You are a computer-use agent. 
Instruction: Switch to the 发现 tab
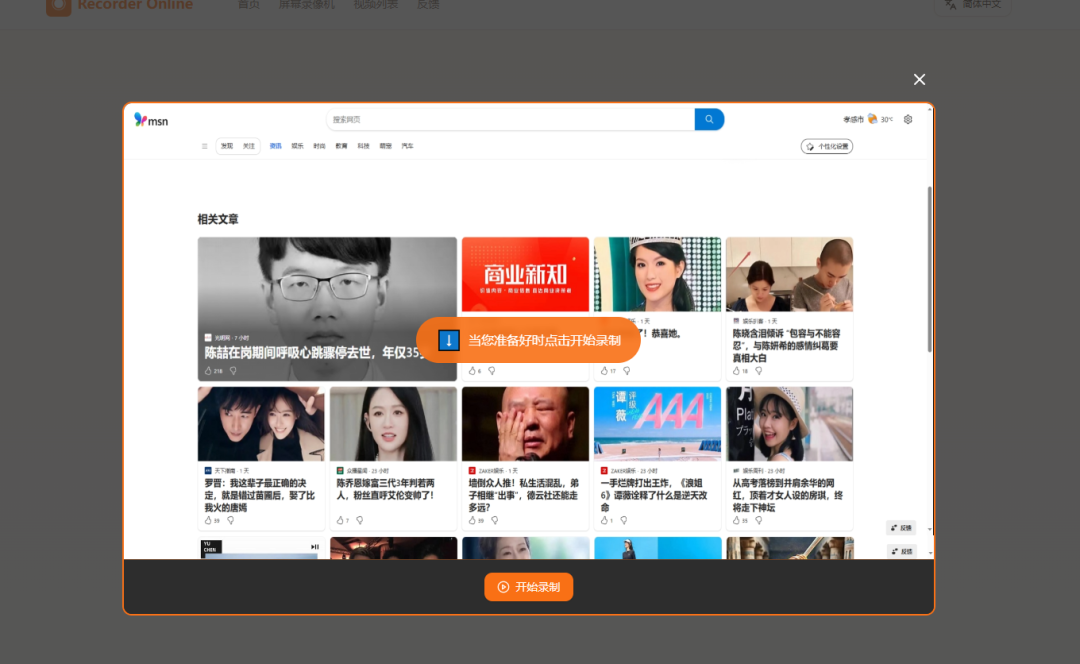point(227,146)
